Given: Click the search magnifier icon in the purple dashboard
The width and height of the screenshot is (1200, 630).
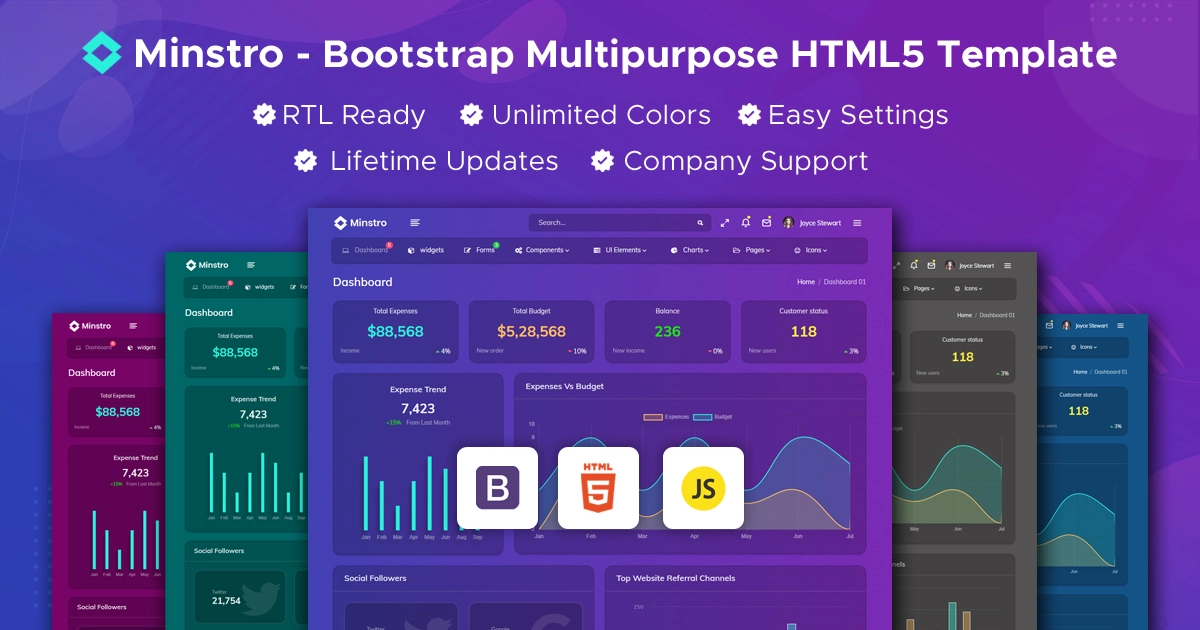Looking at the screenshot, I should [700, 223].
